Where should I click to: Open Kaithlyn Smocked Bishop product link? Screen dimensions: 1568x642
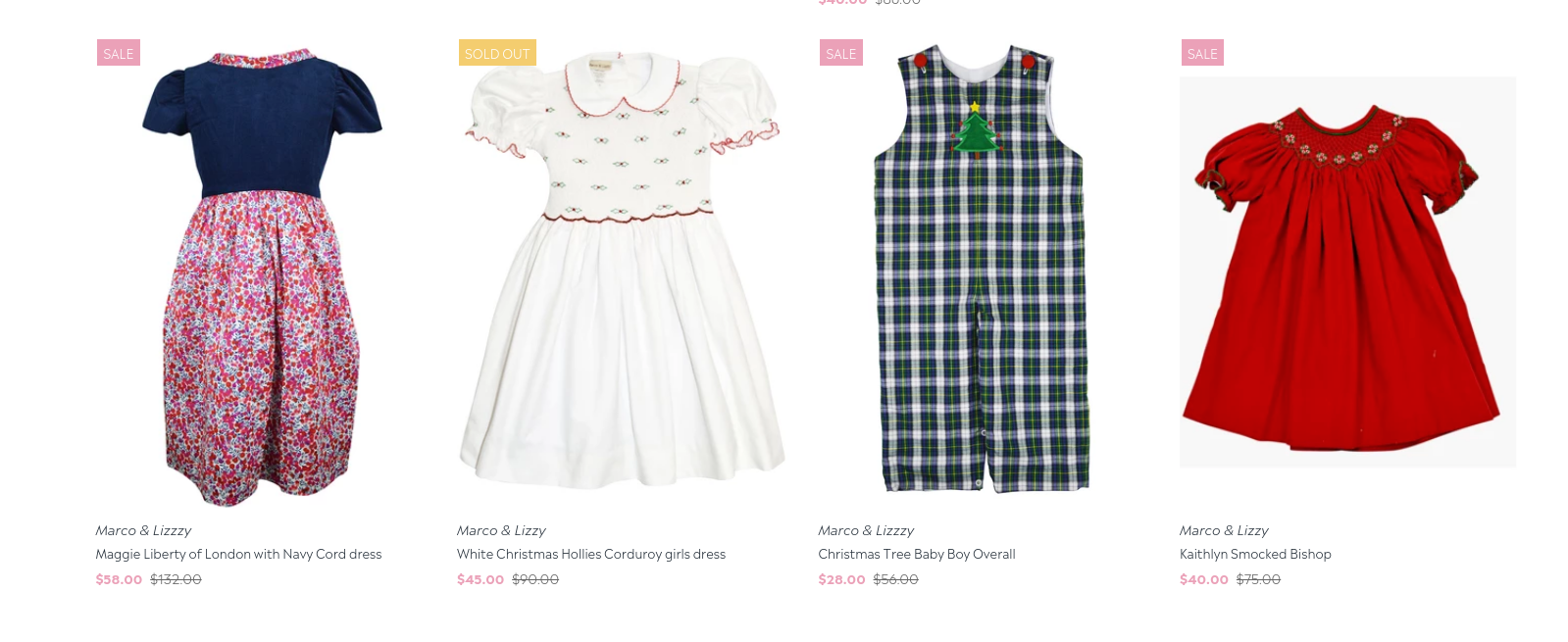pyautogui.click(x=1255, y=554)
